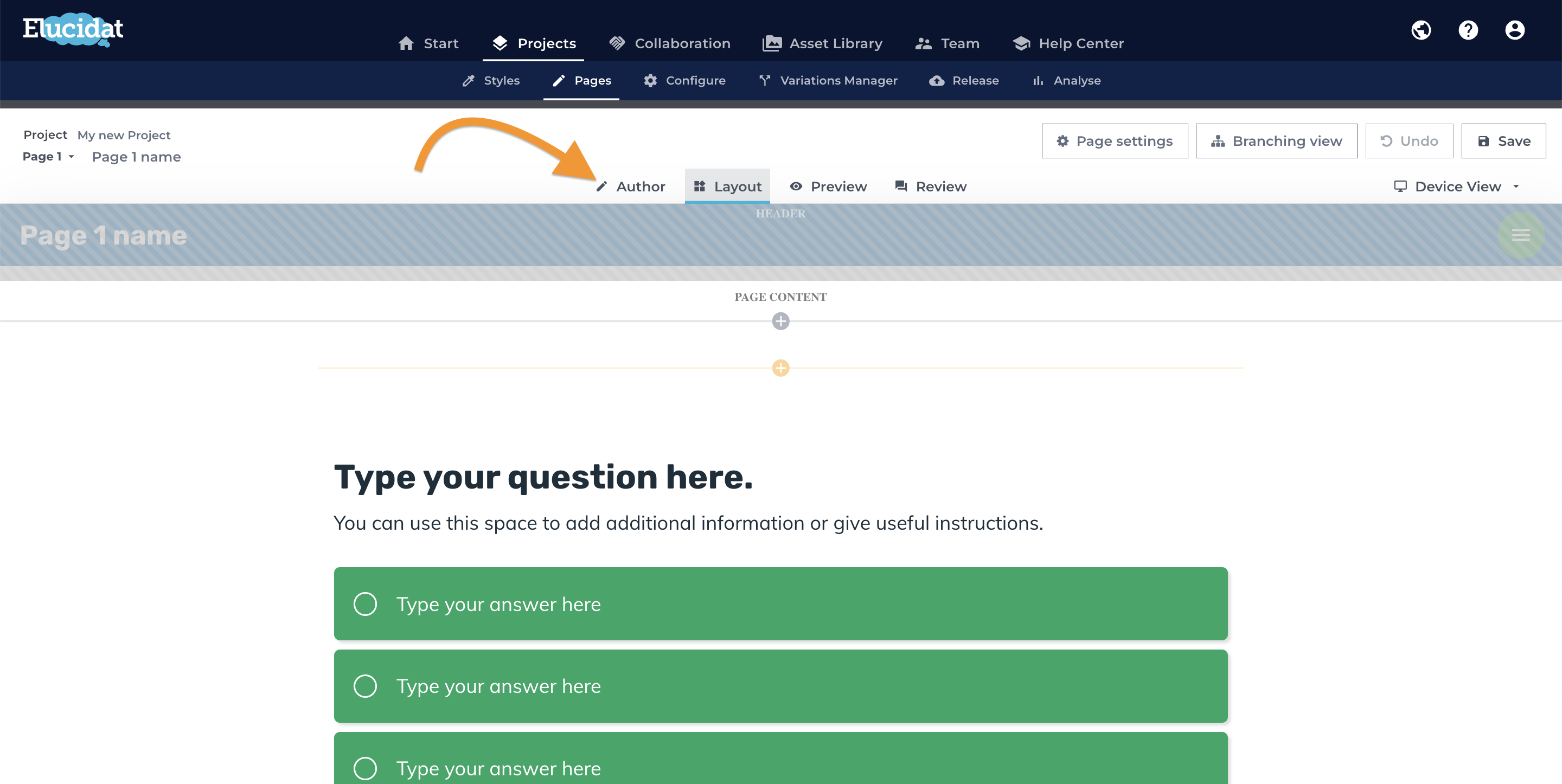Open Page settings

point(1114,140)
